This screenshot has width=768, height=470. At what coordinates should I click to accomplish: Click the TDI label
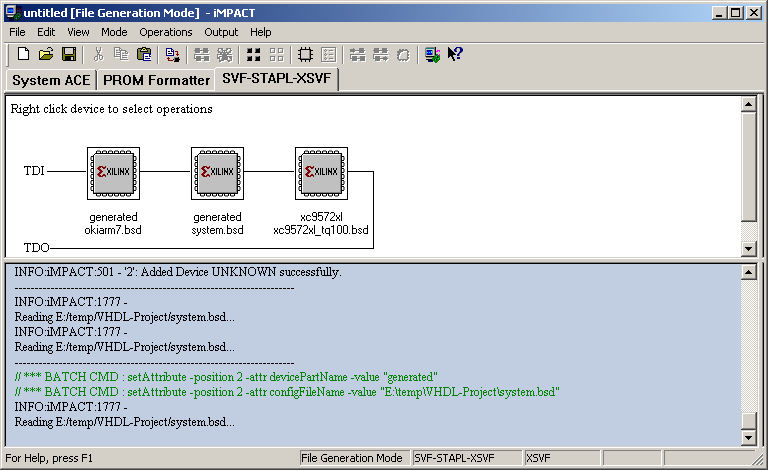pos(34,171)
